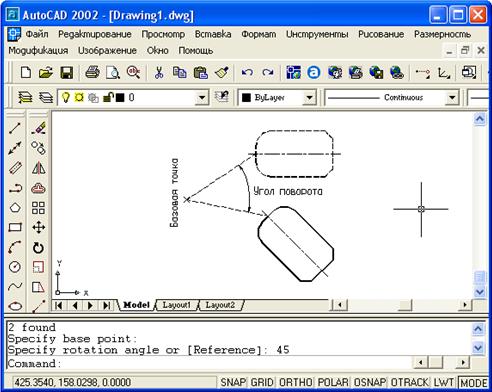Select the Copy Object tool
The image size is (492, 392).
coord(39,148)
